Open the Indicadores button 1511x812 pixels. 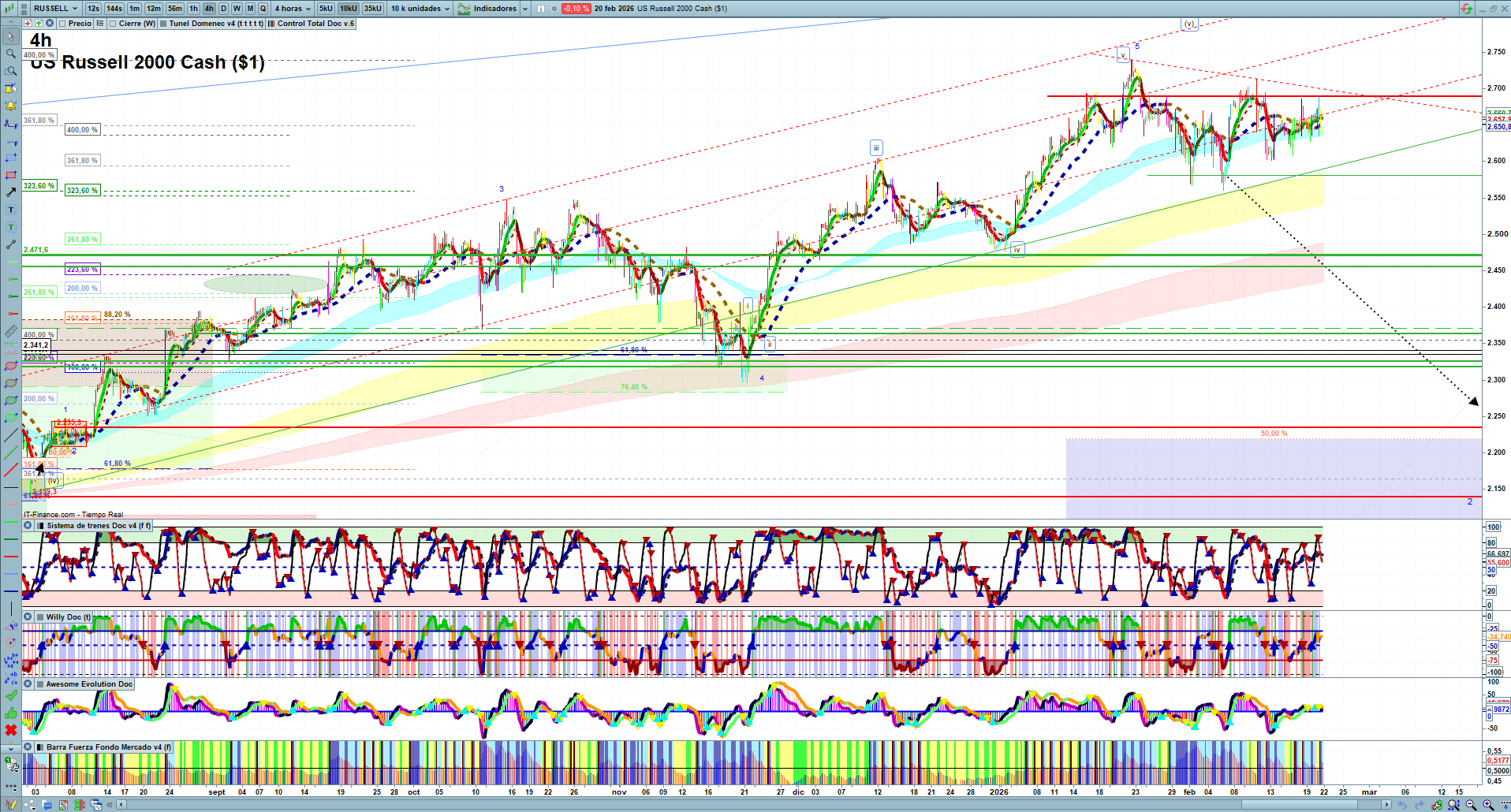(x=487, y=9)
